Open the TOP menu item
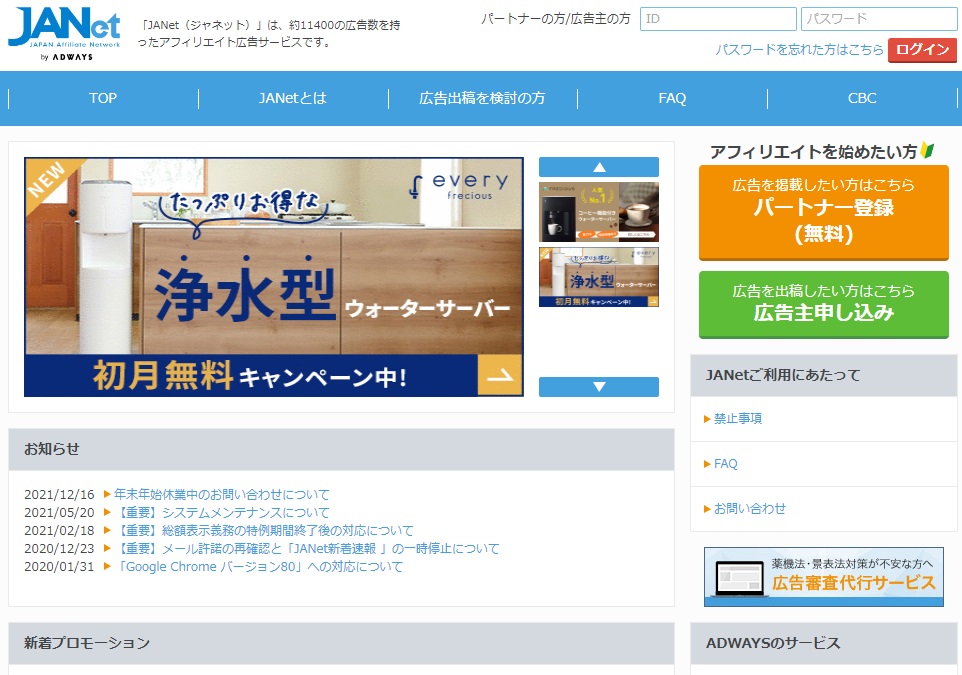 tap(103, 98)
